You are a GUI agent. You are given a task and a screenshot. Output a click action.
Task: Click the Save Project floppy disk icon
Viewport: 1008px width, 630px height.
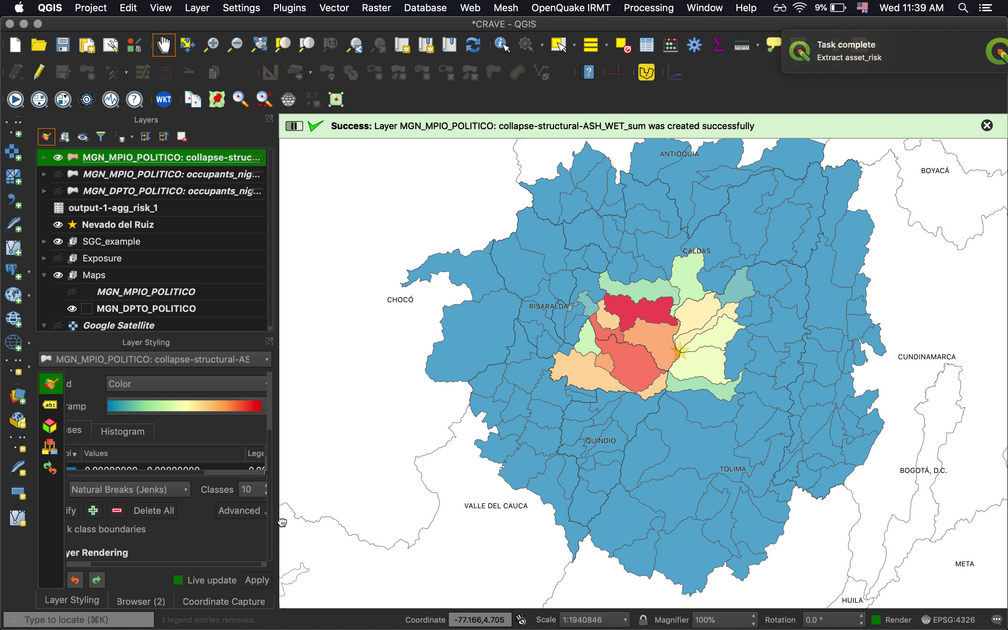pyautogui.click(x=62, y=45)
